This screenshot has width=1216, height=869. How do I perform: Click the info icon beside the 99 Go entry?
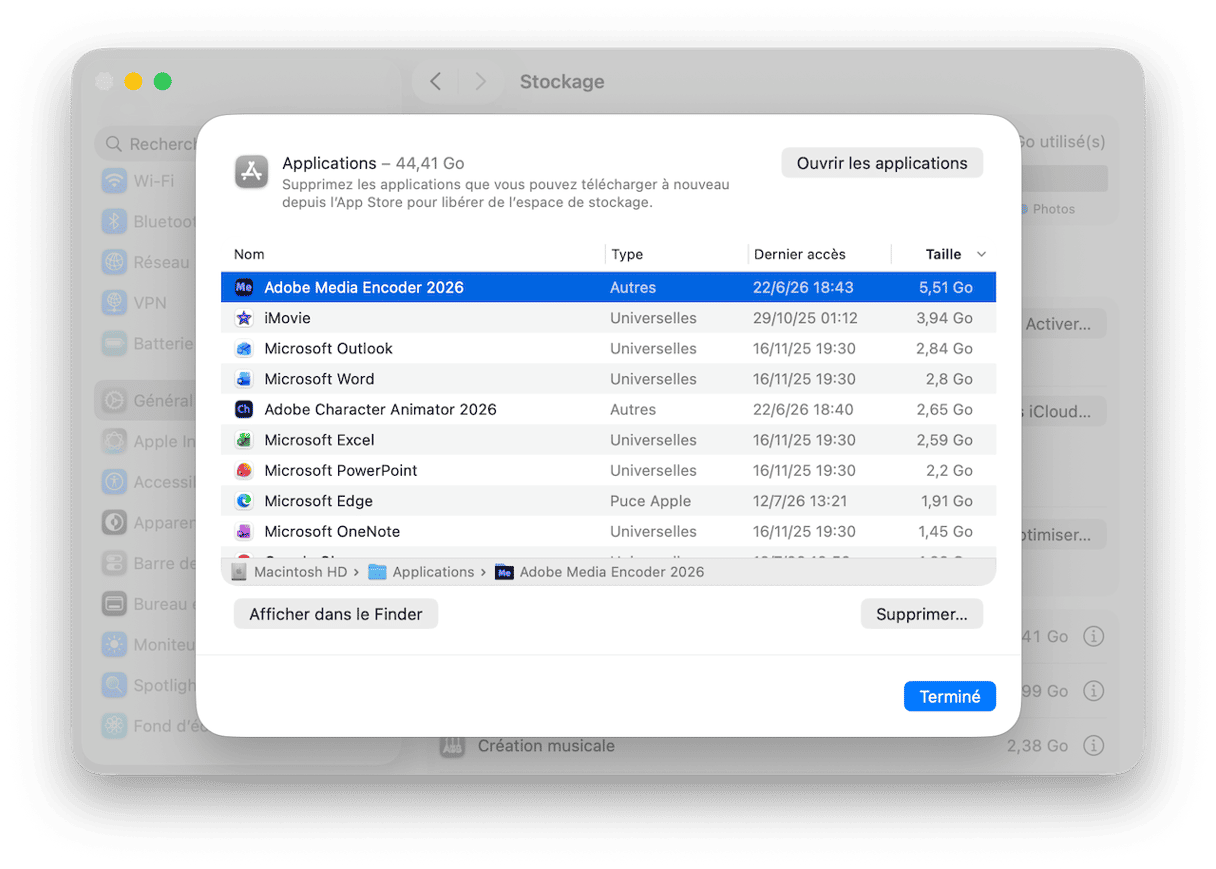pyautogui.click(x=1094, y=691)
